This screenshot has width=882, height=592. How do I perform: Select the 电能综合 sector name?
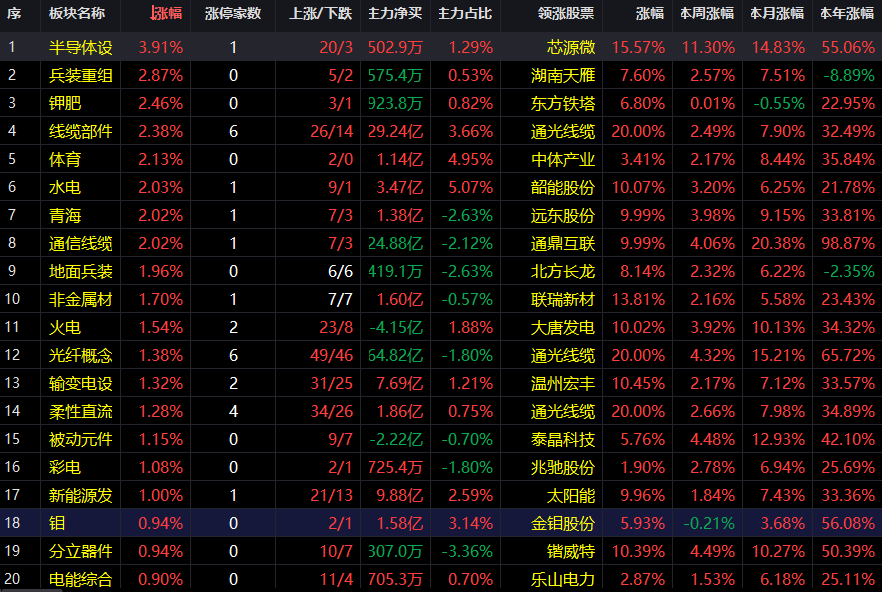point(80,580)
